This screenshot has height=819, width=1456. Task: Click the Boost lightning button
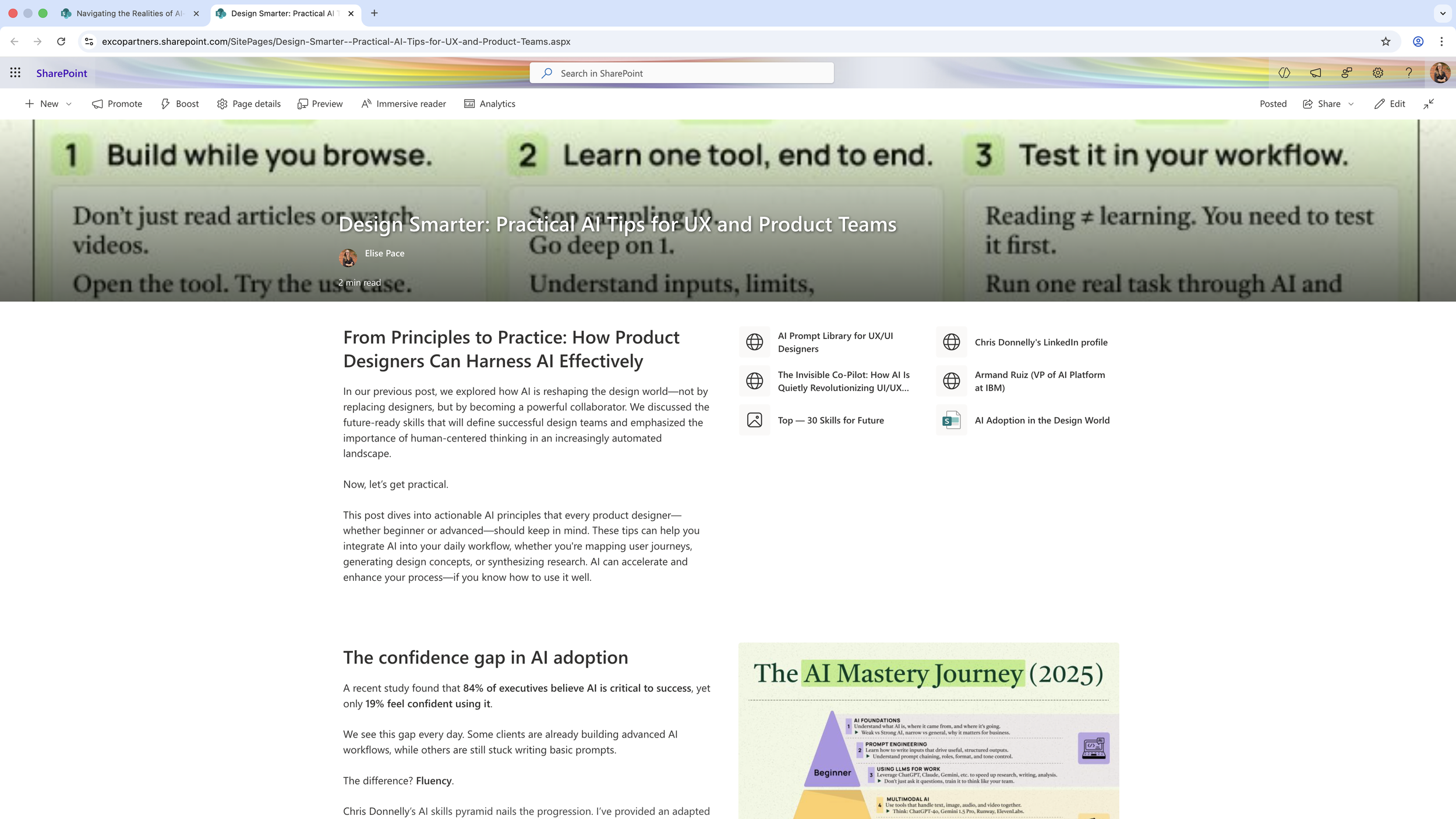tap(180, 104)
